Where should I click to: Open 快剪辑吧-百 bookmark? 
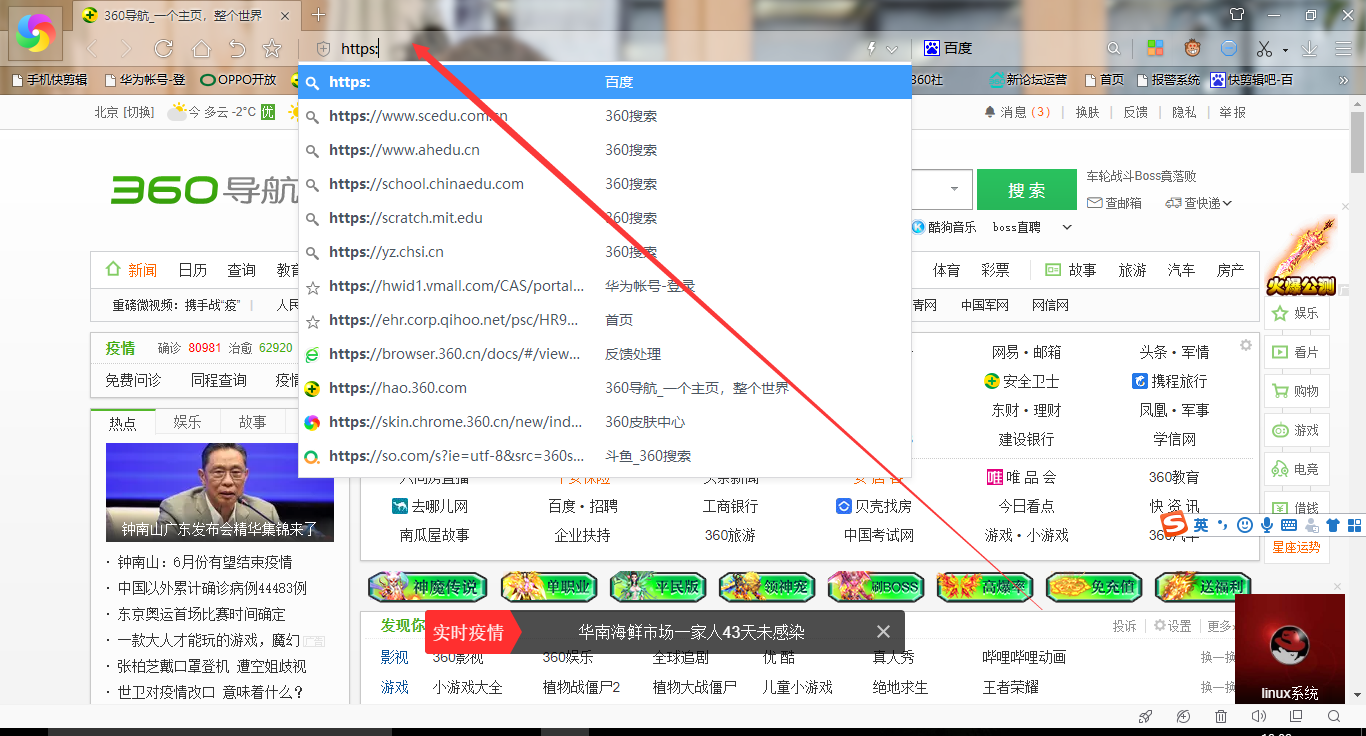coord(1251,80)
